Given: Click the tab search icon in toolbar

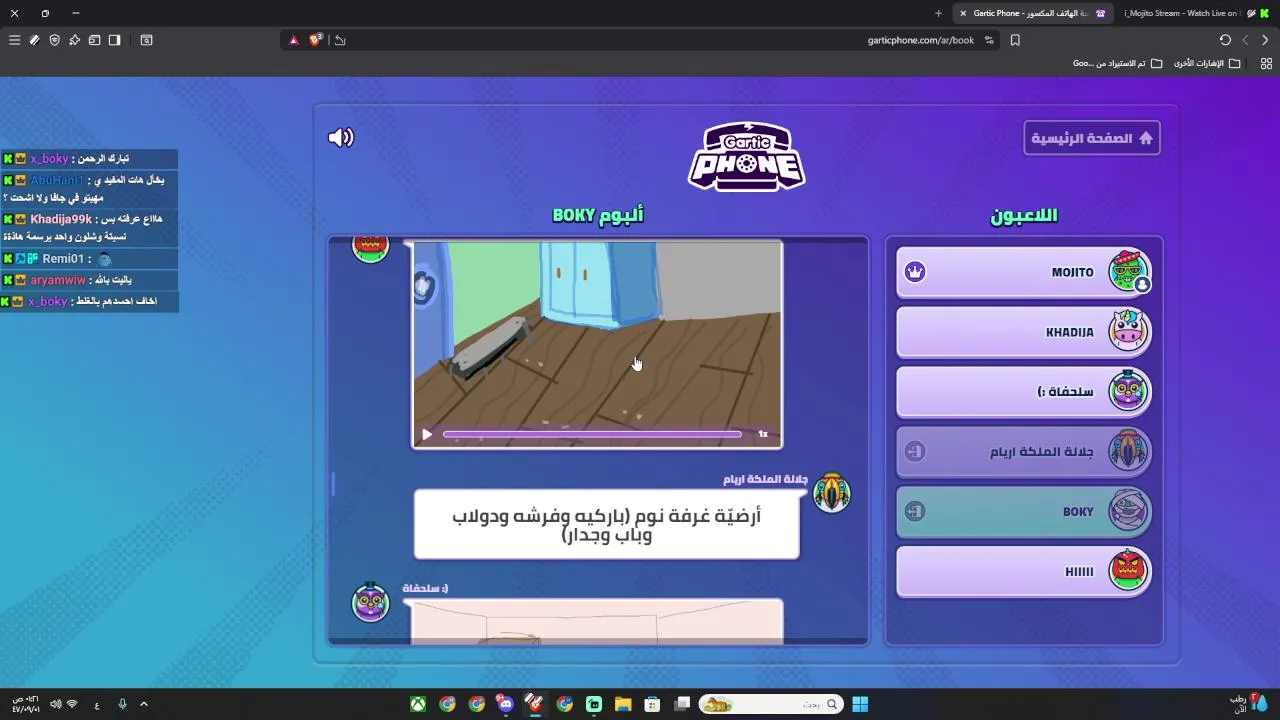Looking at the screenshot, I should (x=146, y=40).
